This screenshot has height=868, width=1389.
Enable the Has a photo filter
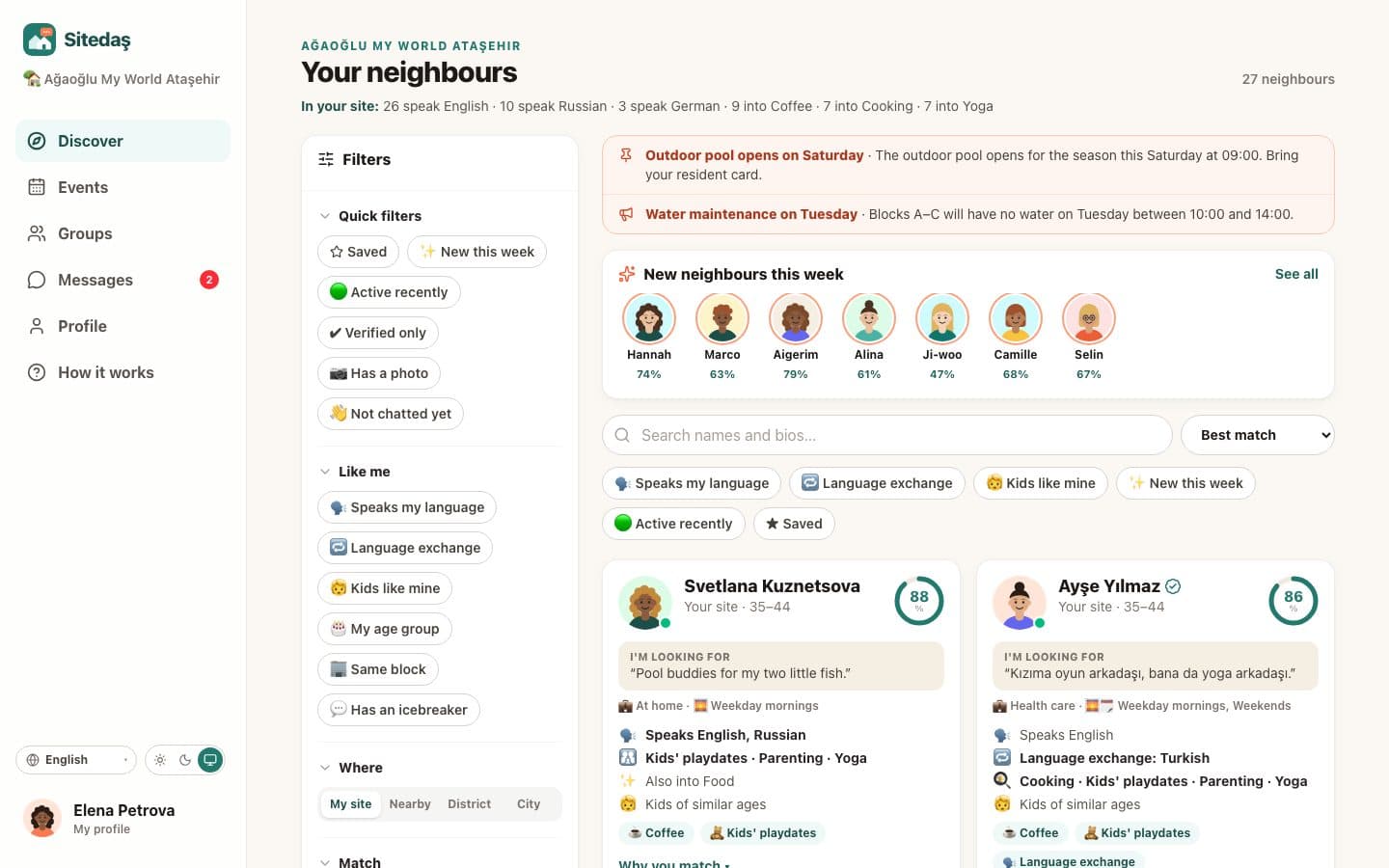click(x=379, y=373)
